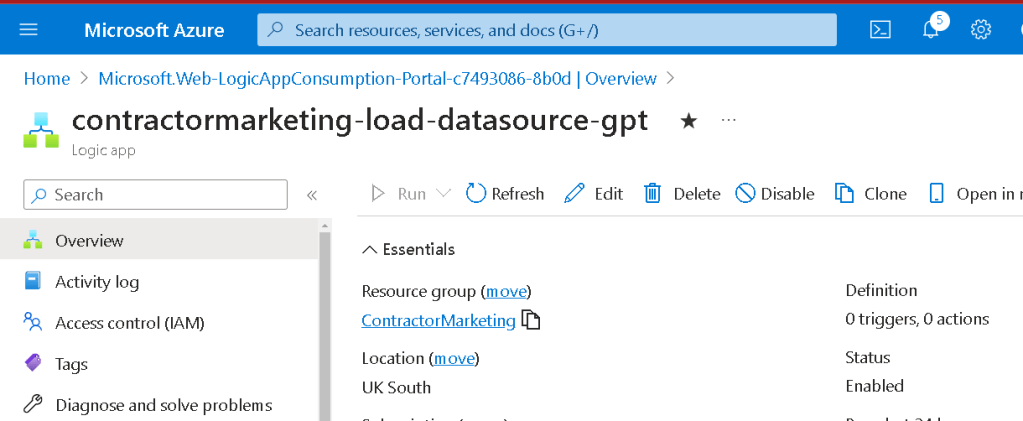Click the Run button
The height and width of the screenshot is (421, 1023).
(x=399, y=194)
